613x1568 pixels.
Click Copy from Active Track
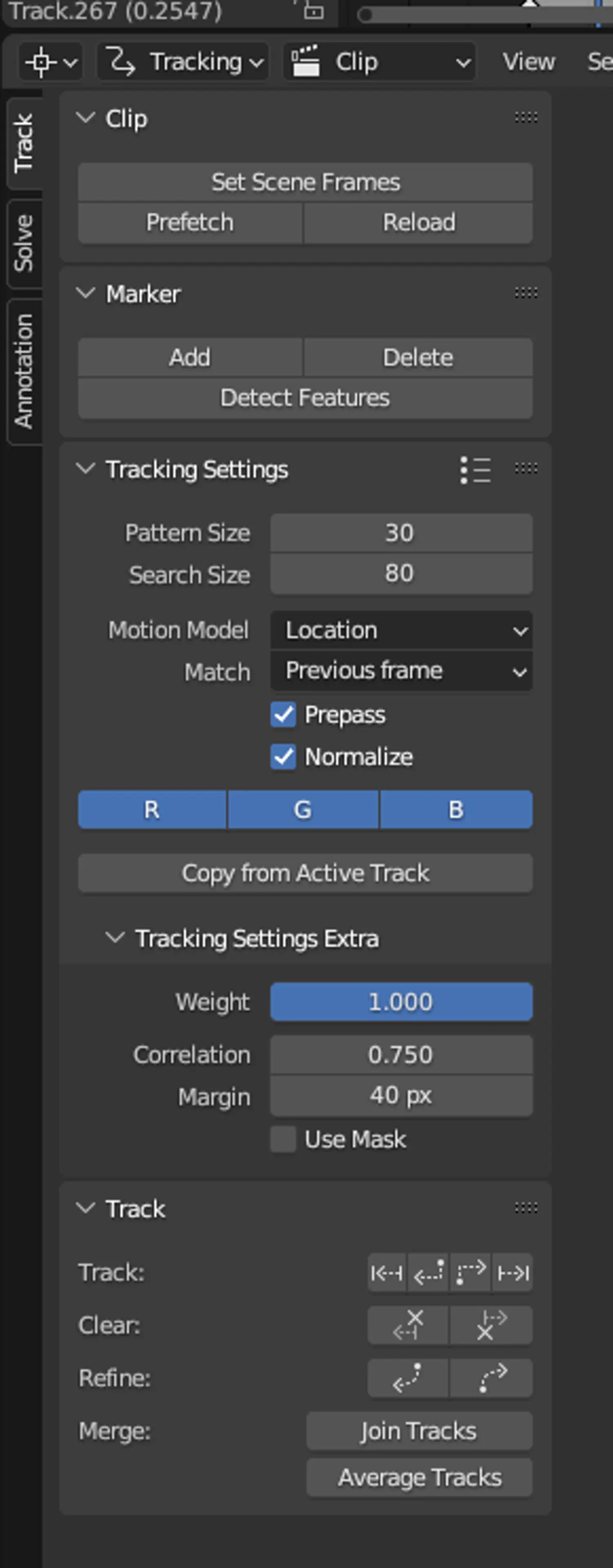pyautogui.click(x=305, y=873)
